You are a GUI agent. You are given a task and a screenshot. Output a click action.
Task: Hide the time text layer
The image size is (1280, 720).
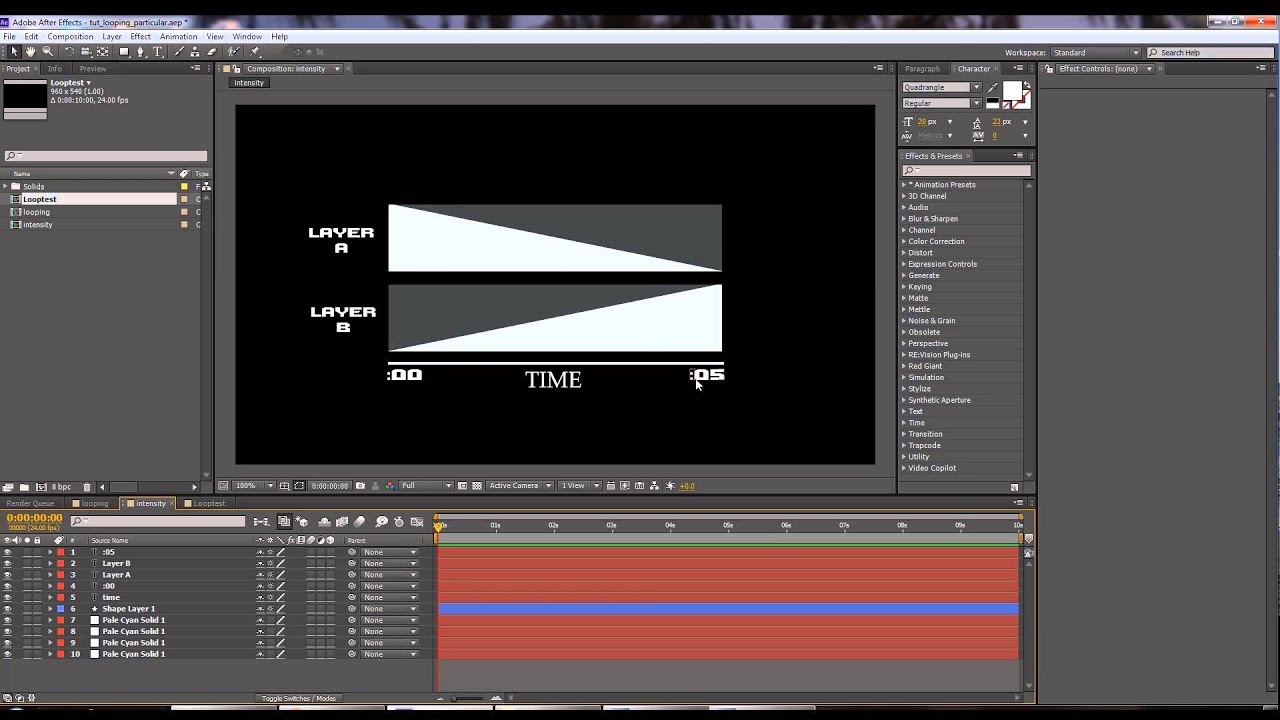click(7, 597)
